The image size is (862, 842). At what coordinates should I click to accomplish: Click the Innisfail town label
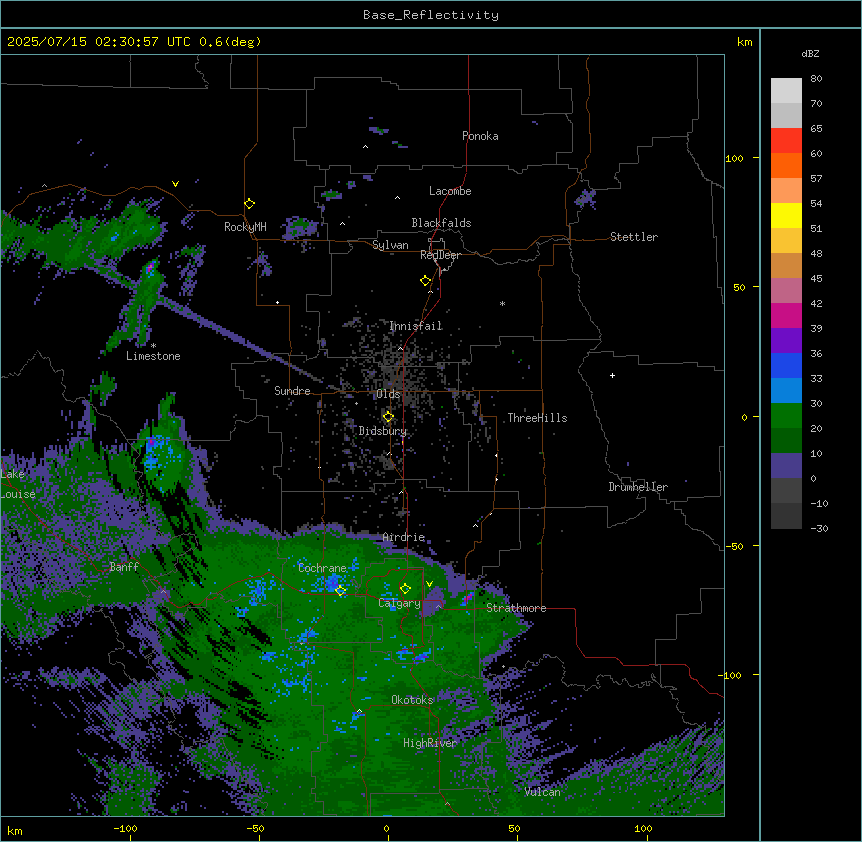tap(416, 326)
